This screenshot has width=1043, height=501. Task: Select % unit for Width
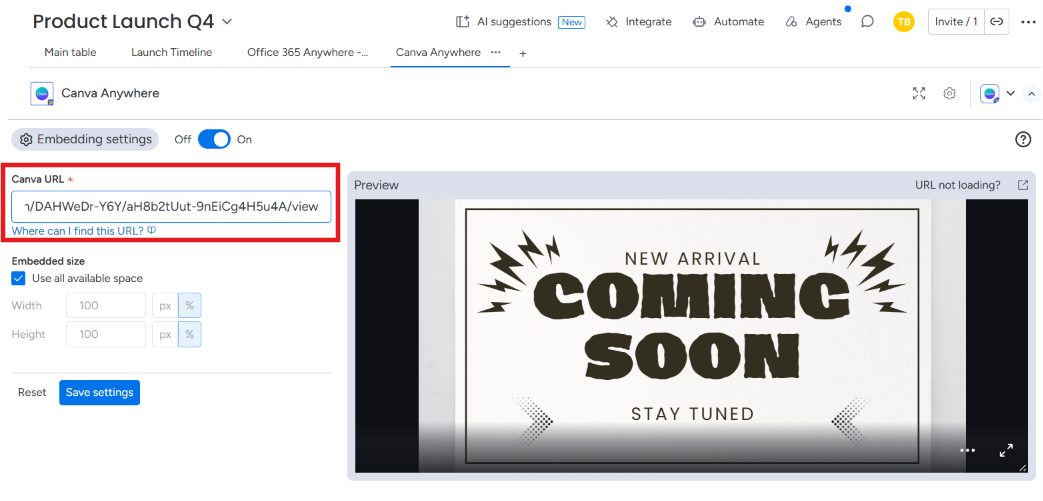(x=190, y=305)
